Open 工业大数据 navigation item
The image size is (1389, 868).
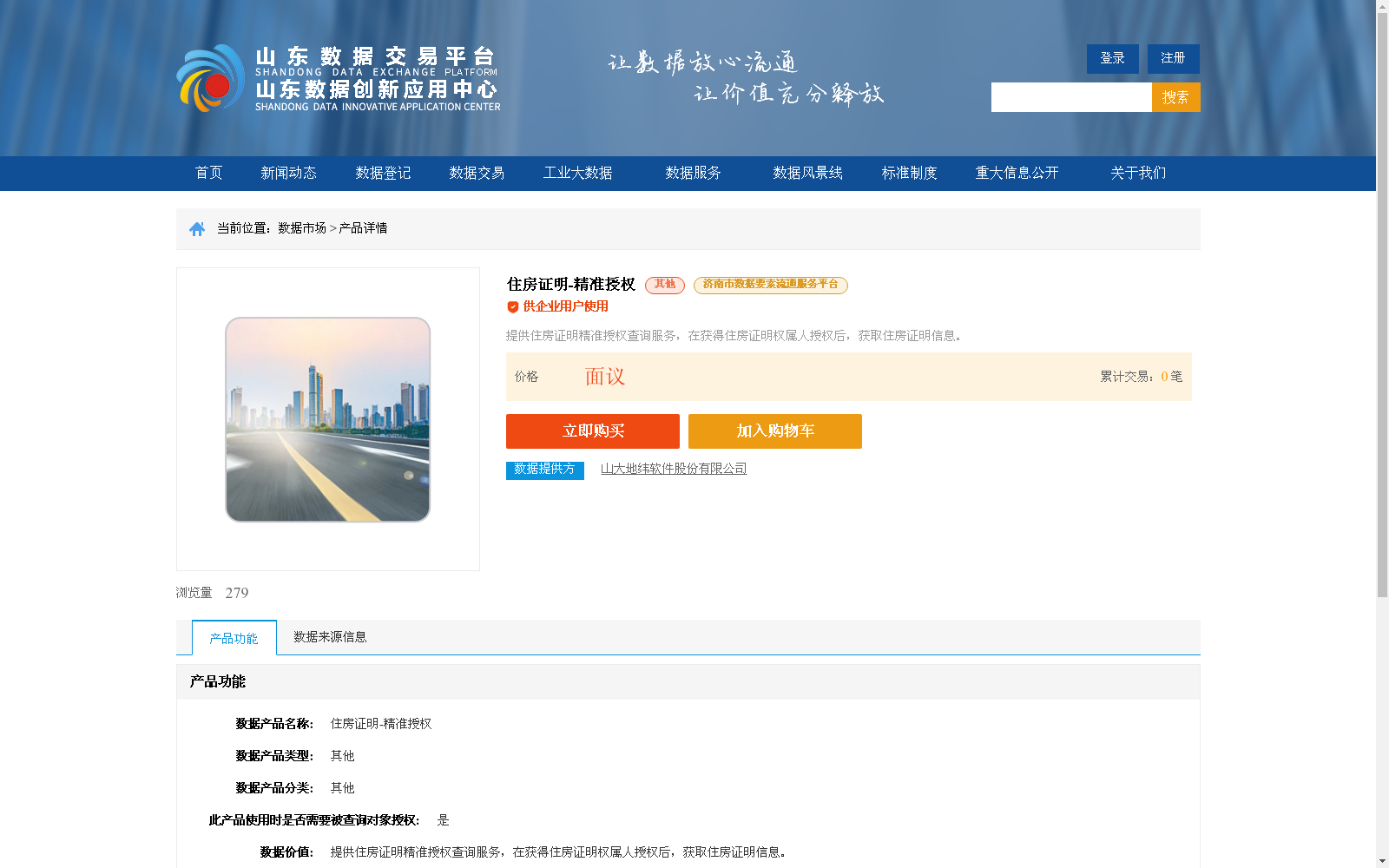577,173
